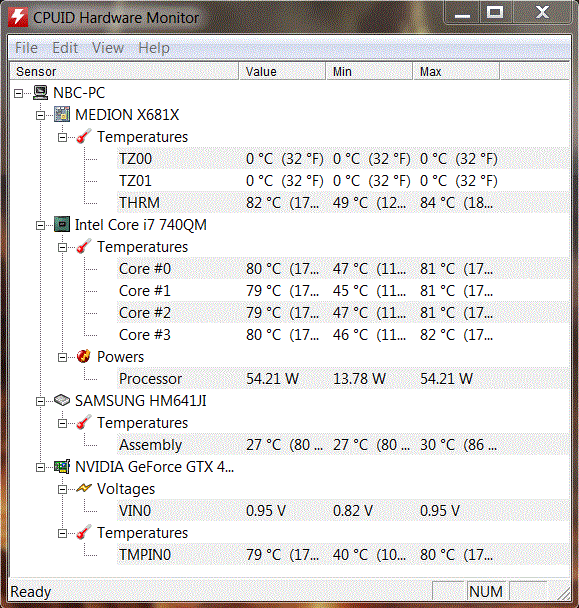
Task: Click the NBC-PC computer icon
Action: pos(40,93)
